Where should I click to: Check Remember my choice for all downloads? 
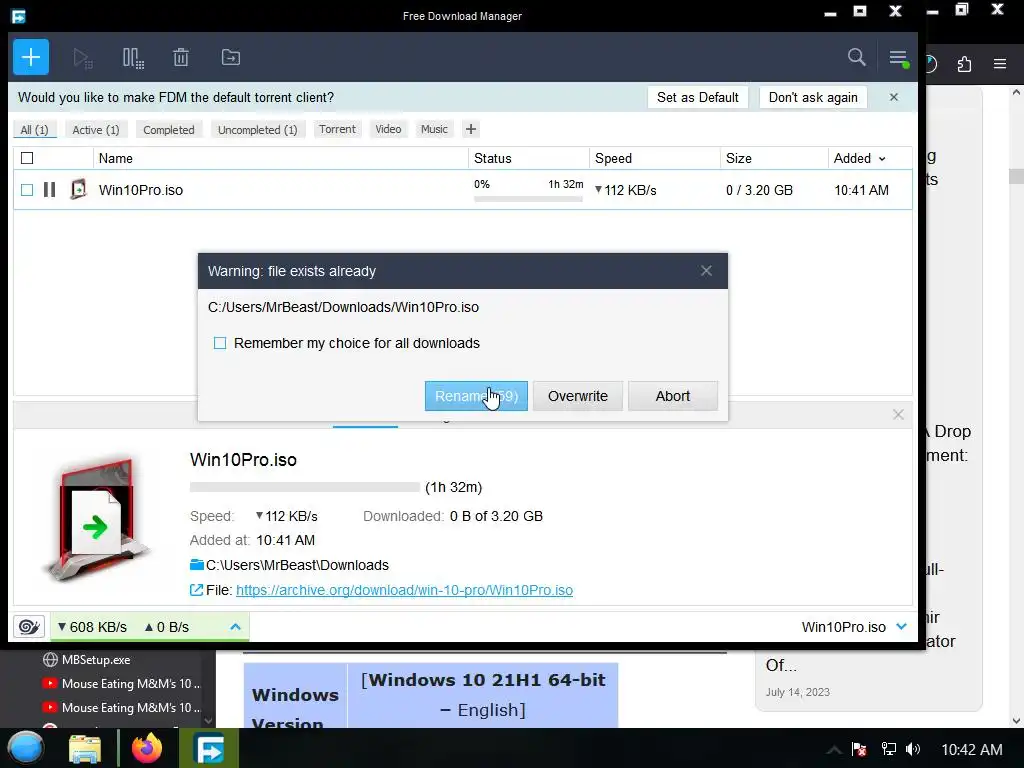pos(220,343)
